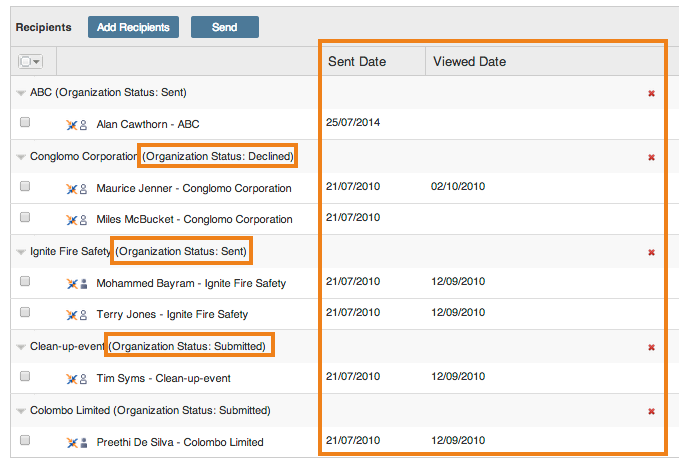The width and height of the screenshot is (679, 465).
Task: Collapse the ABC organization group
Action: 21,93
